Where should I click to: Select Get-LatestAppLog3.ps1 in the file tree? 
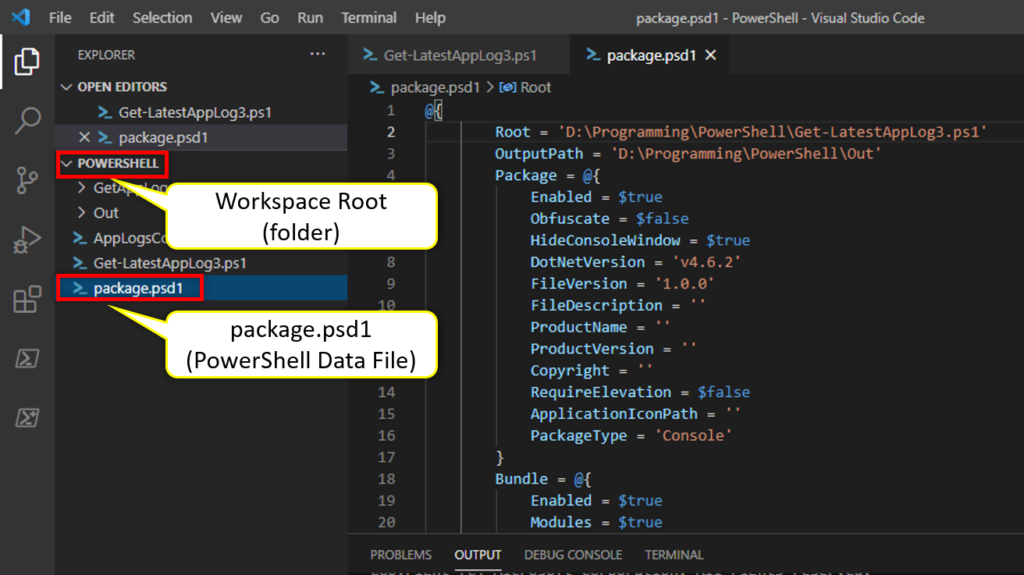(169, 263)
